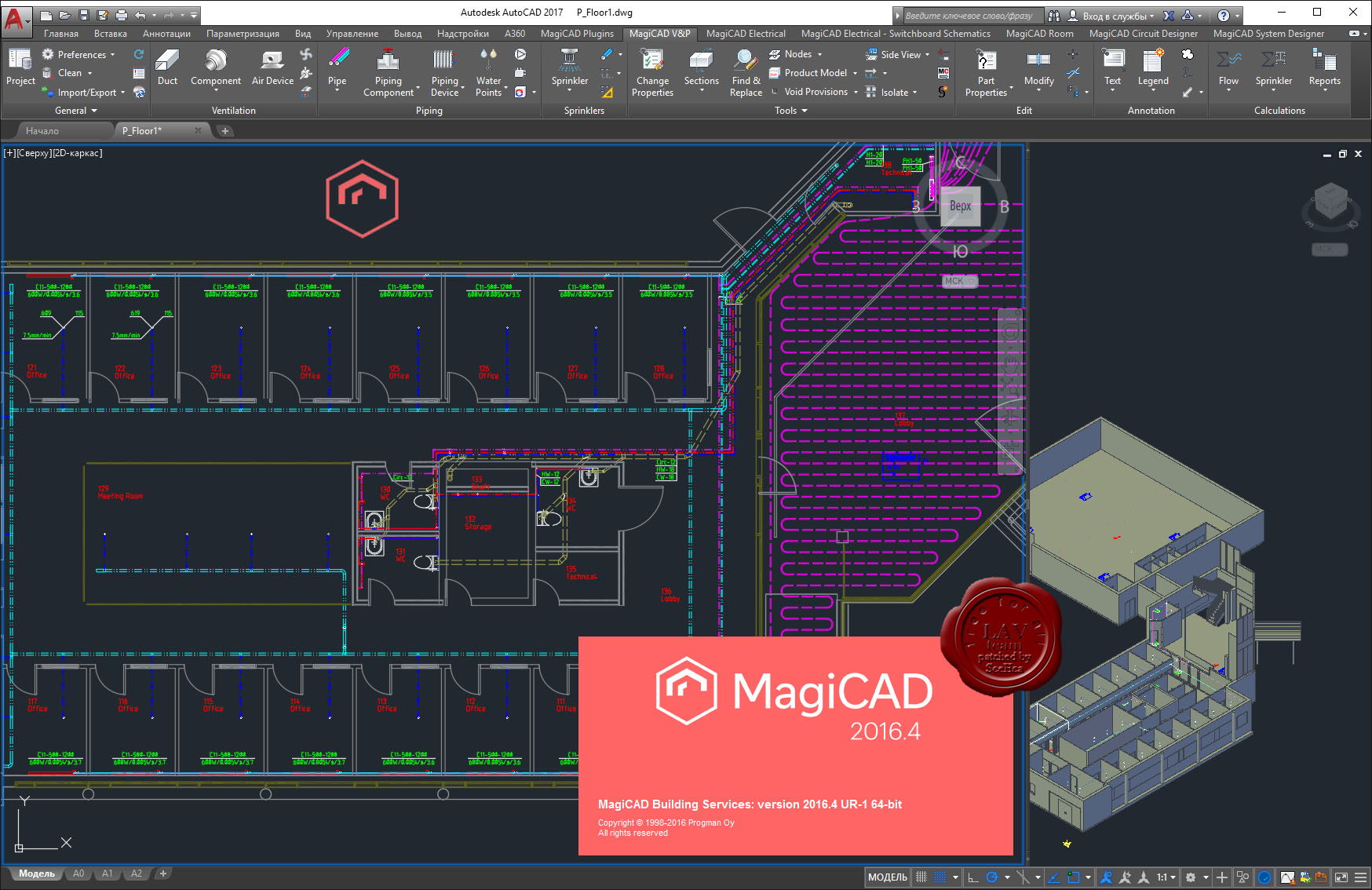Toggle snap mode in status bar

(x=940, y=877)
